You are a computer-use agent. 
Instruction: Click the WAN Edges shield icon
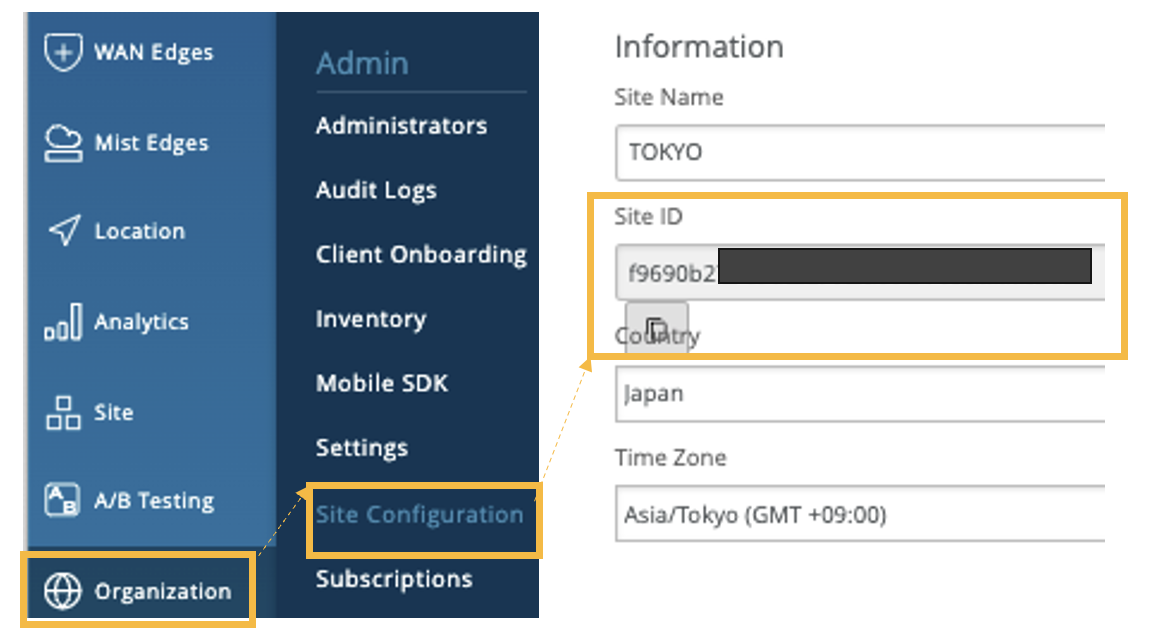(63, 52)
